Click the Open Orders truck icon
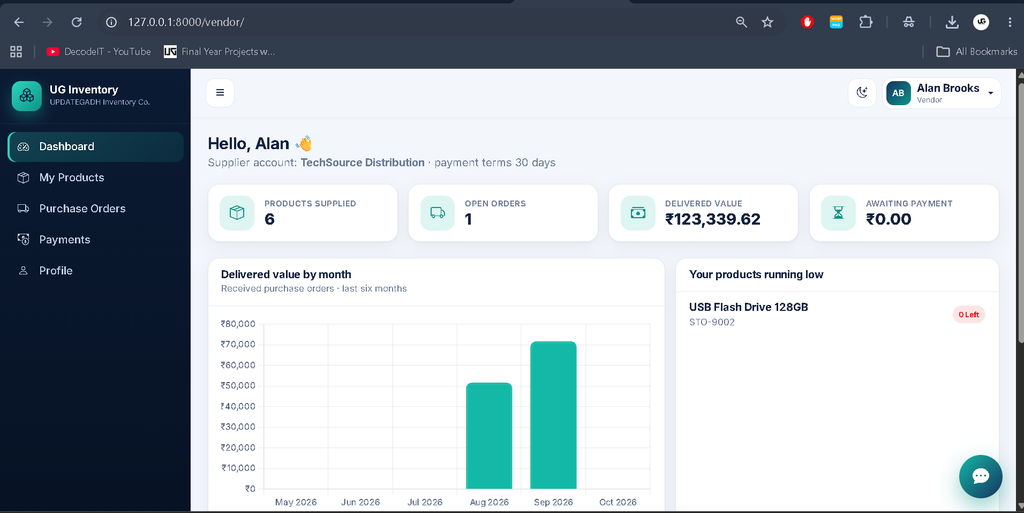The image size is (1024, 513). click(x=438, y=213)
